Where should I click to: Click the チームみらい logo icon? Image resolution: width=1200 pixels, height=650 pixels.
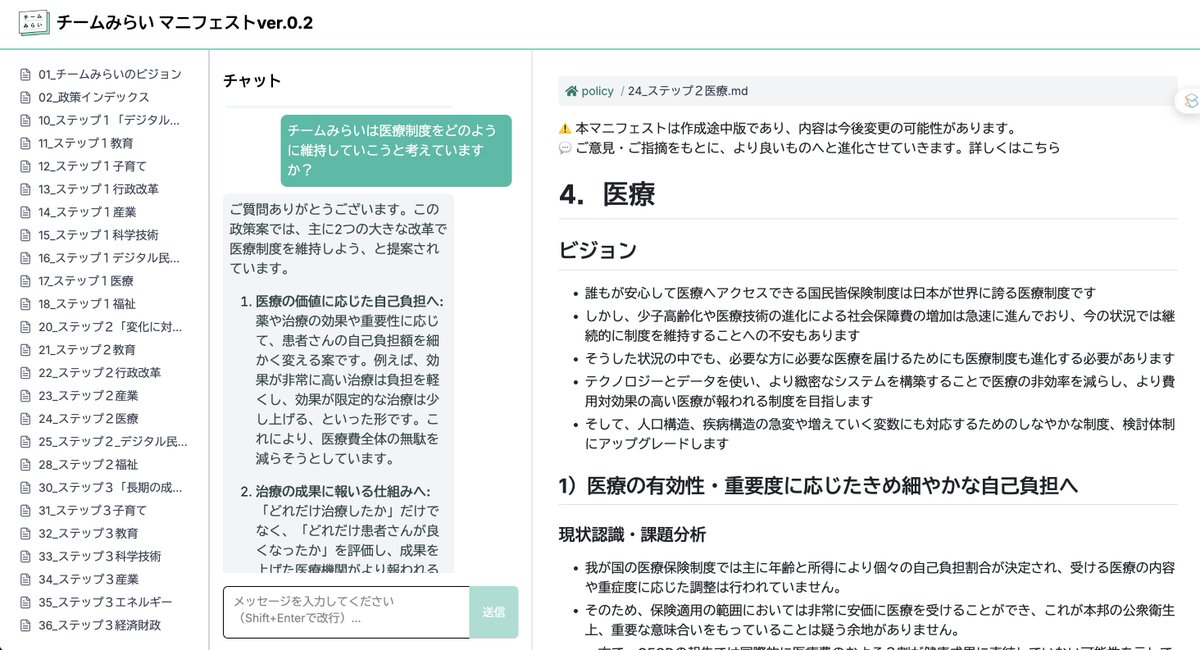pos(33,23)
